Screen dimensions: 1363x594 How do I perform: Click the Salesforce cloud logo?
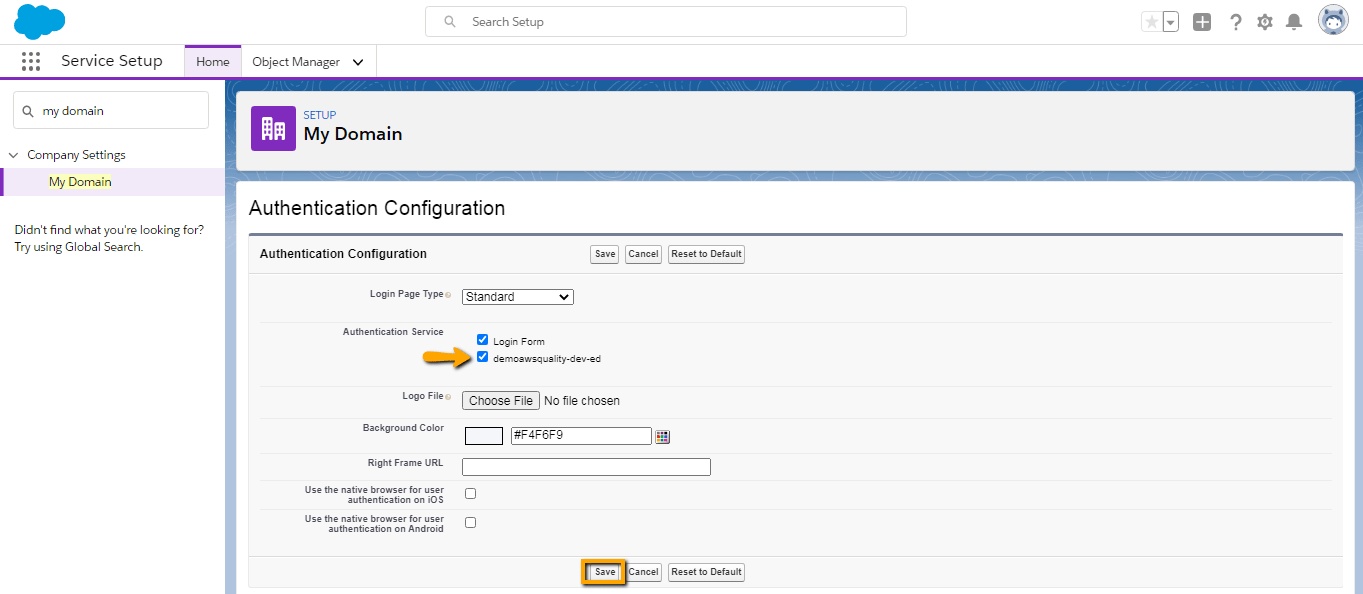(40, 21)
